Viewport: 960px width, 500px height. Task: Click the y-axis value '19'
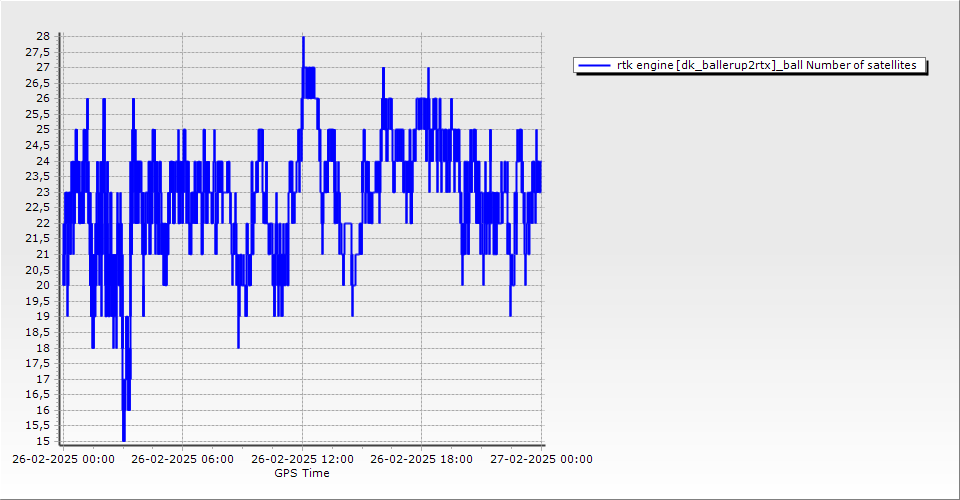click(x=43, y=316)
